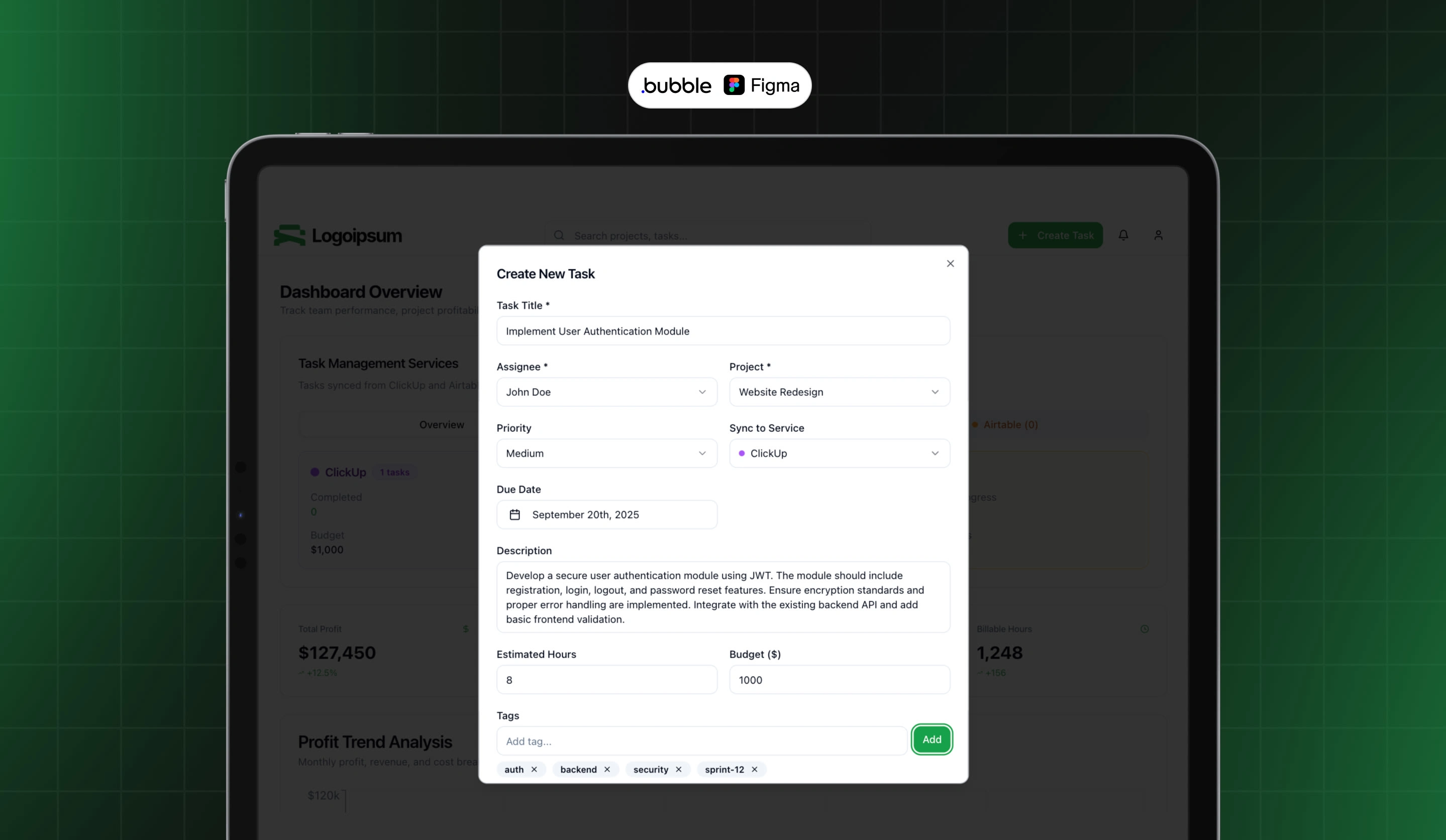Click the Task Title input field
This screenshot has height=840, width=1446.
click(723, 331)
